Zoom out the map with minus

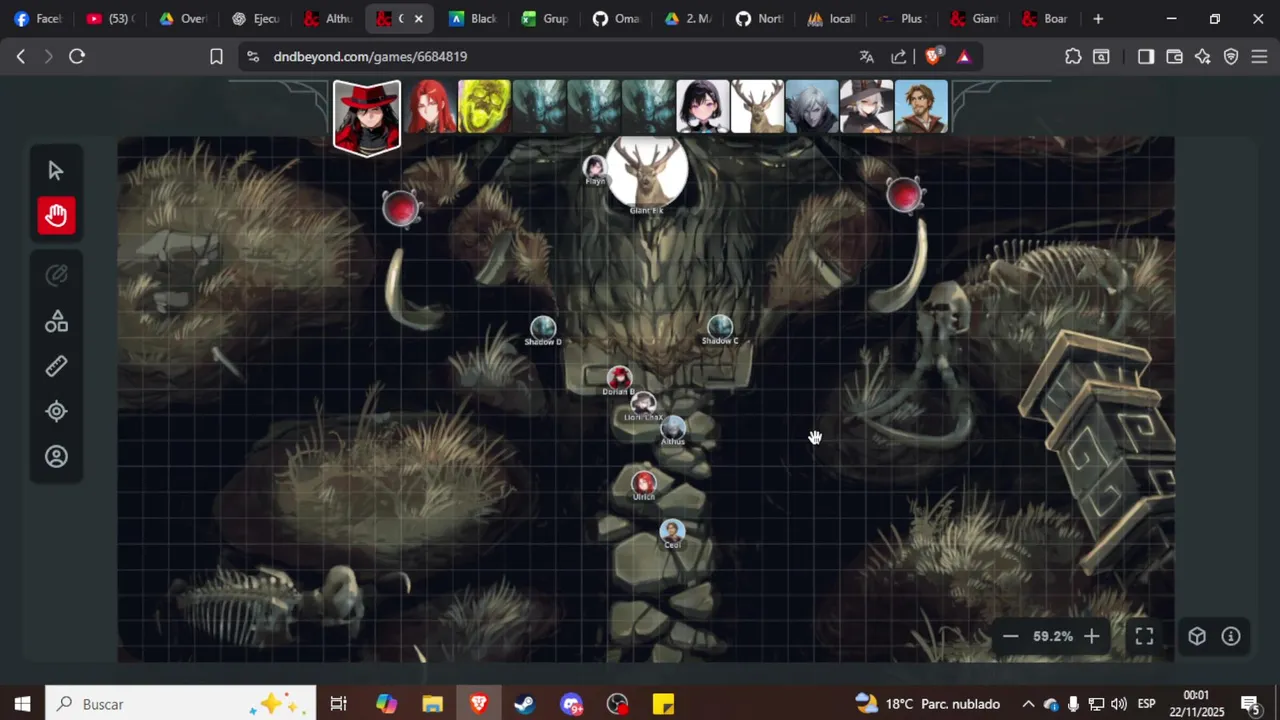click(1010, 636)
